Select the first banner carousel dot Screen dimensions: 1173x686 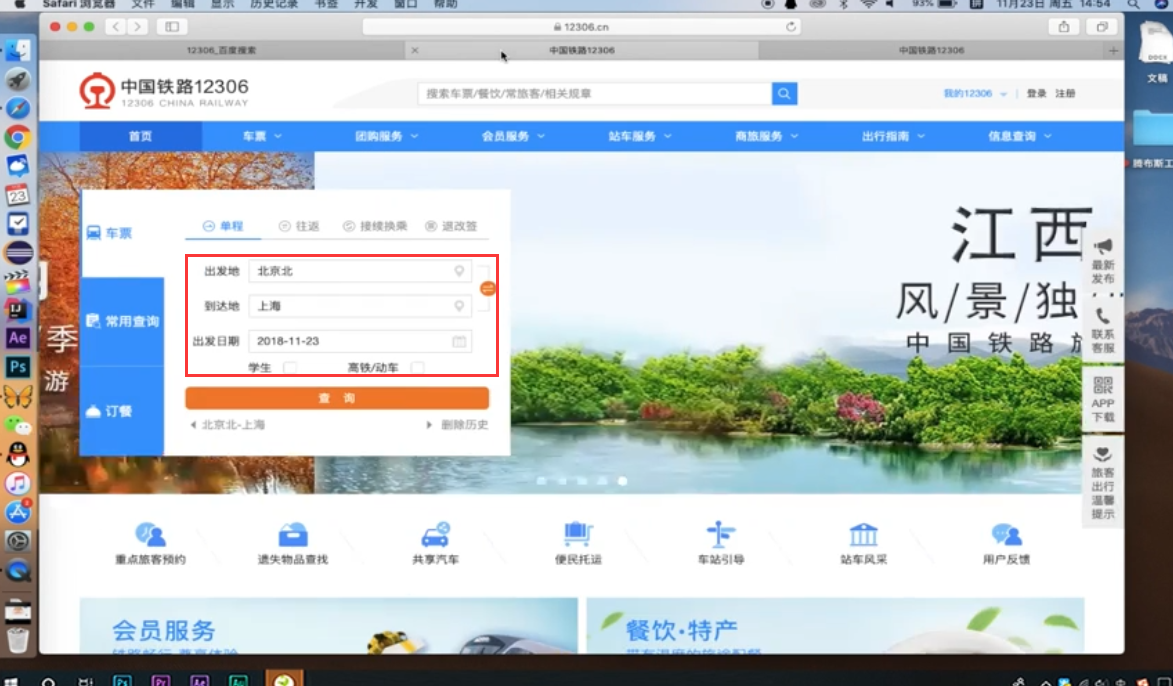tap(542, 481)
